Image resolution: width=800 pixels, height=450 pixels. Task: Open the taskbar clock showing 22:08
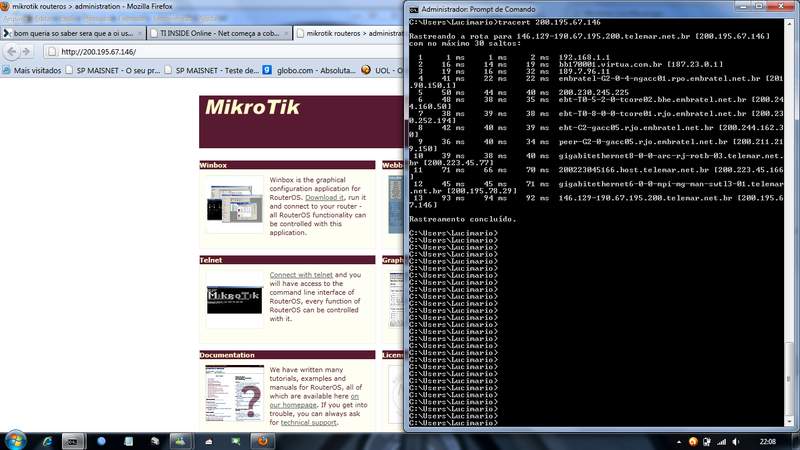767,442
